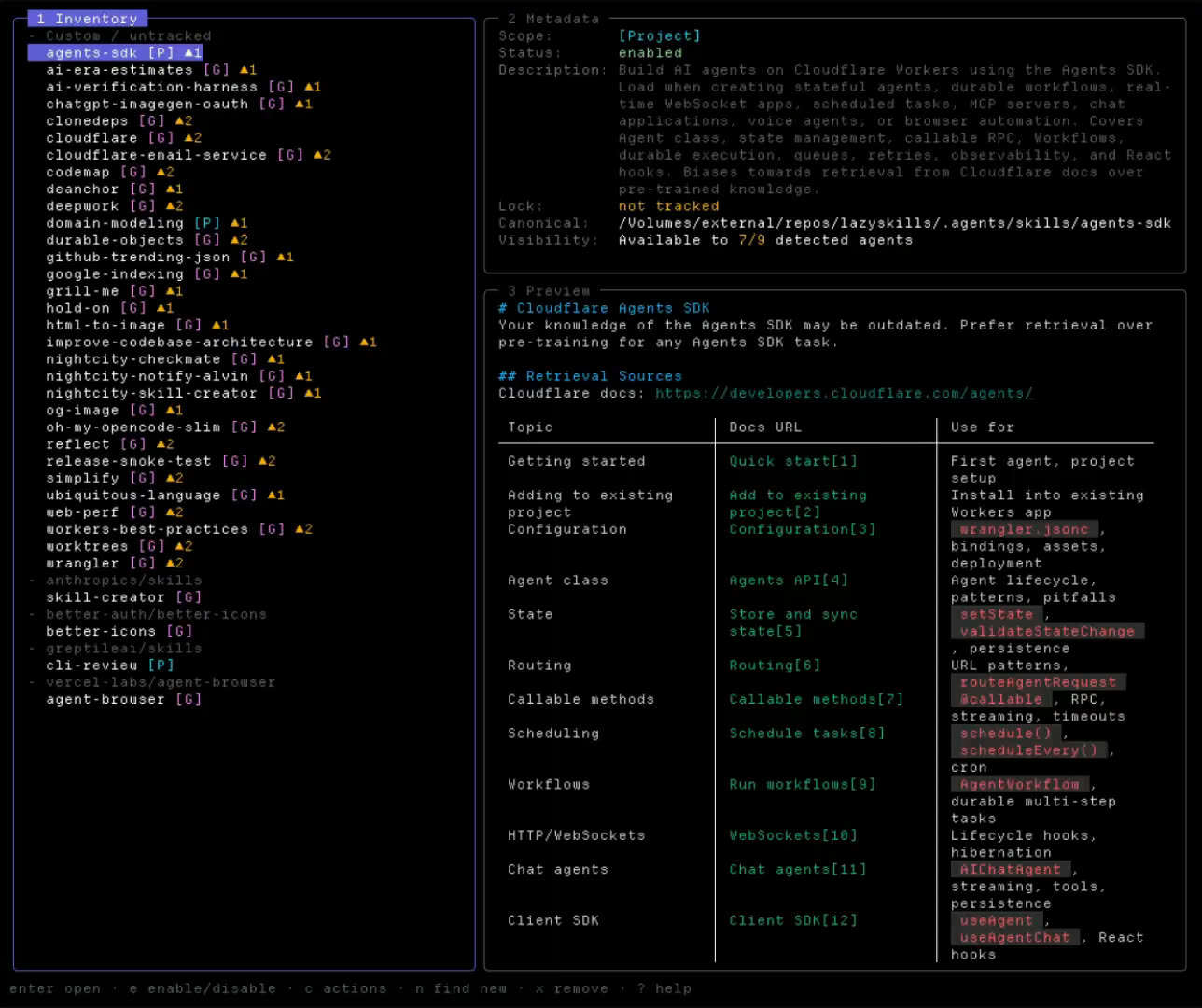1202x1008 pixels.
Task: Select deanchor in the list
Action: 115,189
